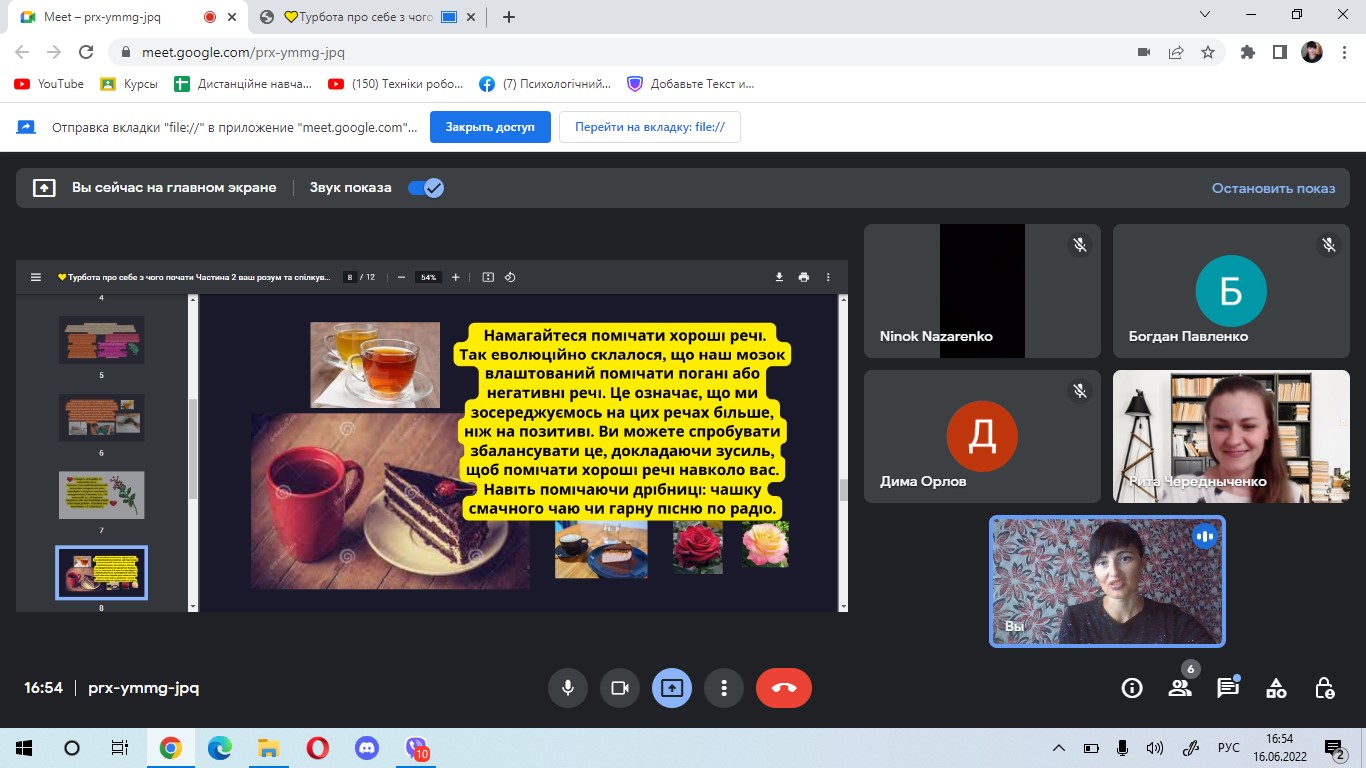Select page 5 thumbnail in PDF sidebar
The width and height of the screenshot is (1366, 768).
click(x=101, y=340)
